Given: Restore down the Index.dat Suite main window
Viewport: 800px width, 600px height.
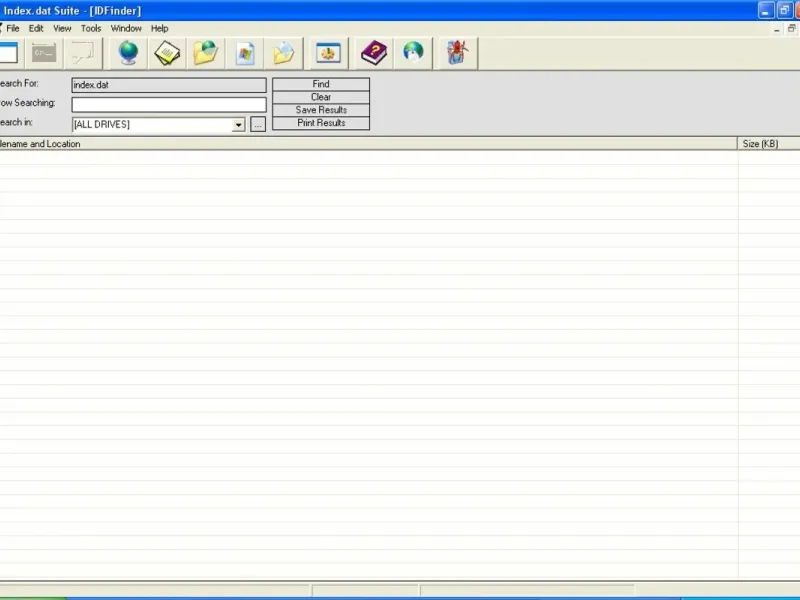Looking at the screenshot, I should point(784,10).
